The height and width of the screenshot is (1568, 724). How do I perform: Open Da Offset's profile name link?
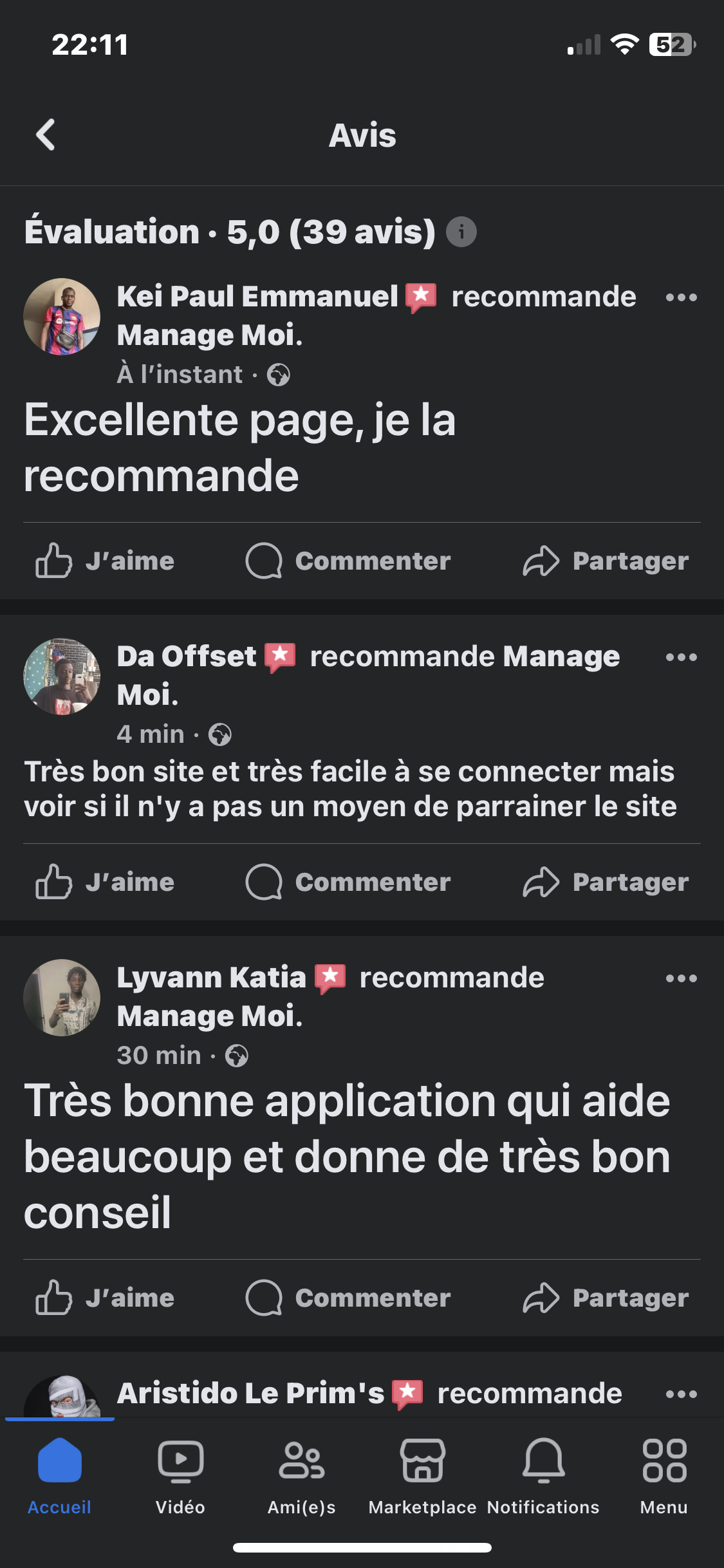[x=187, y=657]
